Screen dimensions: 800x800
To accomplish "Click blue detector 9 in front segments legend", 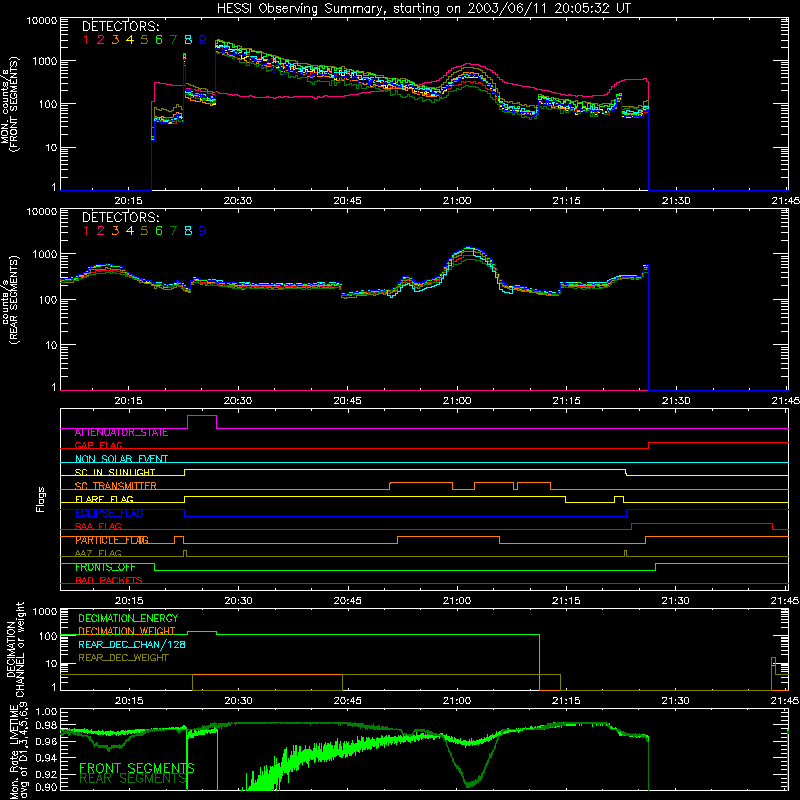I will point(203,40).
